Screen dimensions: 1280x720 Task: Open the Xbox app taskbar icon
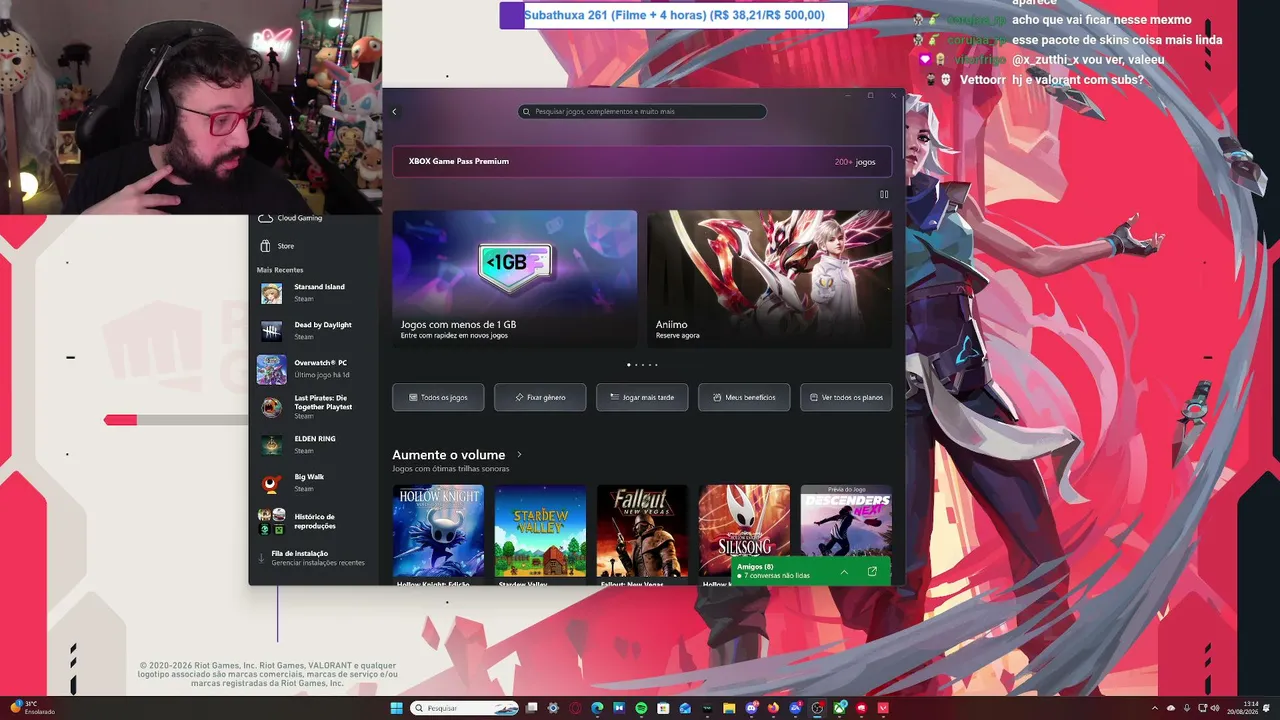pyautogui.click(x=839, y=708)
